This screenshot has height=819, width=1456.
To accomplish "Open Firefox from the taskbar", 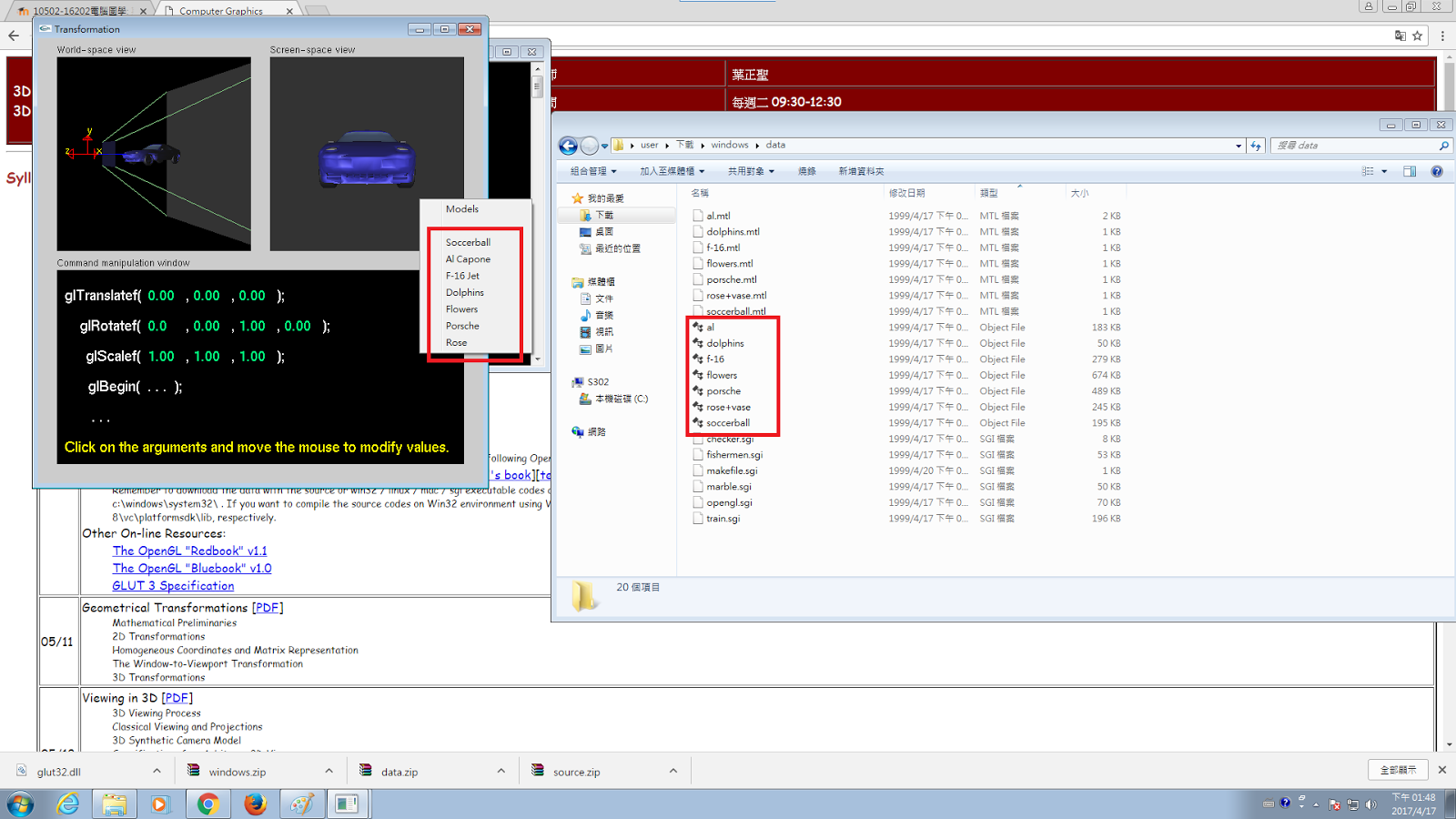I will coord(255,804).
